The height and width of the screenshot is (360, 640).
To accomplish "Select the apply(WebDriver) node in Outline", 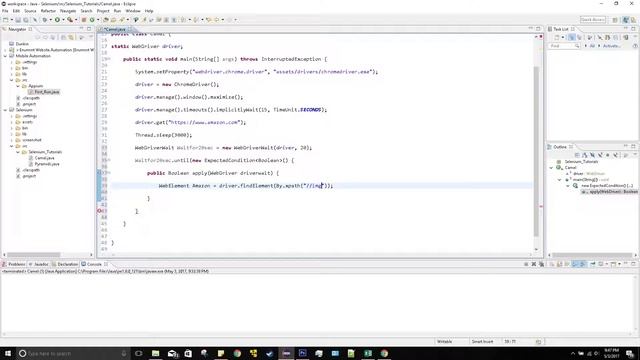I will click(x=609, y=191).
